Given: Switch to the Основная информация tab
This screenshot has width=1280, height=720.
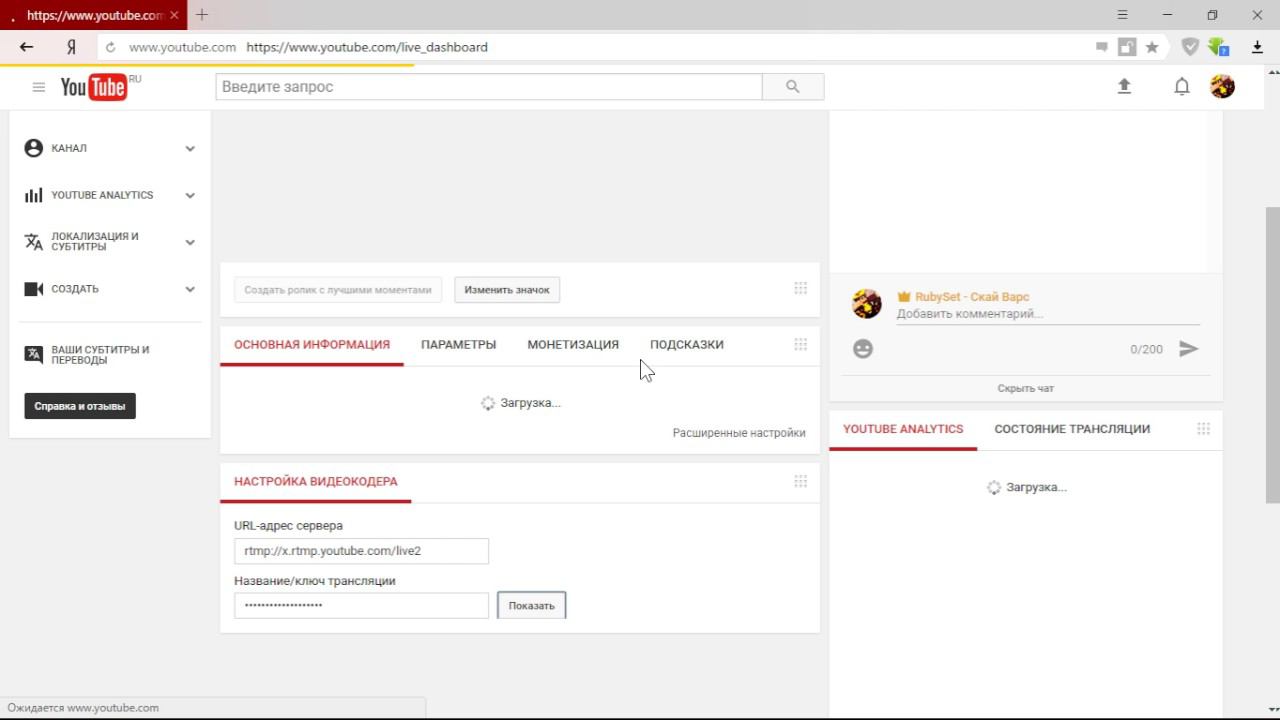Looking at the screenshot, I should point(312,344).
